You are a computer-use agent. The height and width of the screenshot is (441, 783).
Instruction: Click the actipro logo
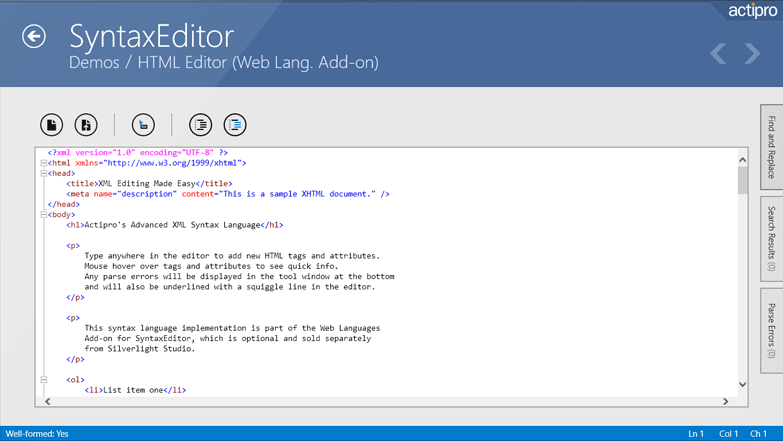pos(752,10)
